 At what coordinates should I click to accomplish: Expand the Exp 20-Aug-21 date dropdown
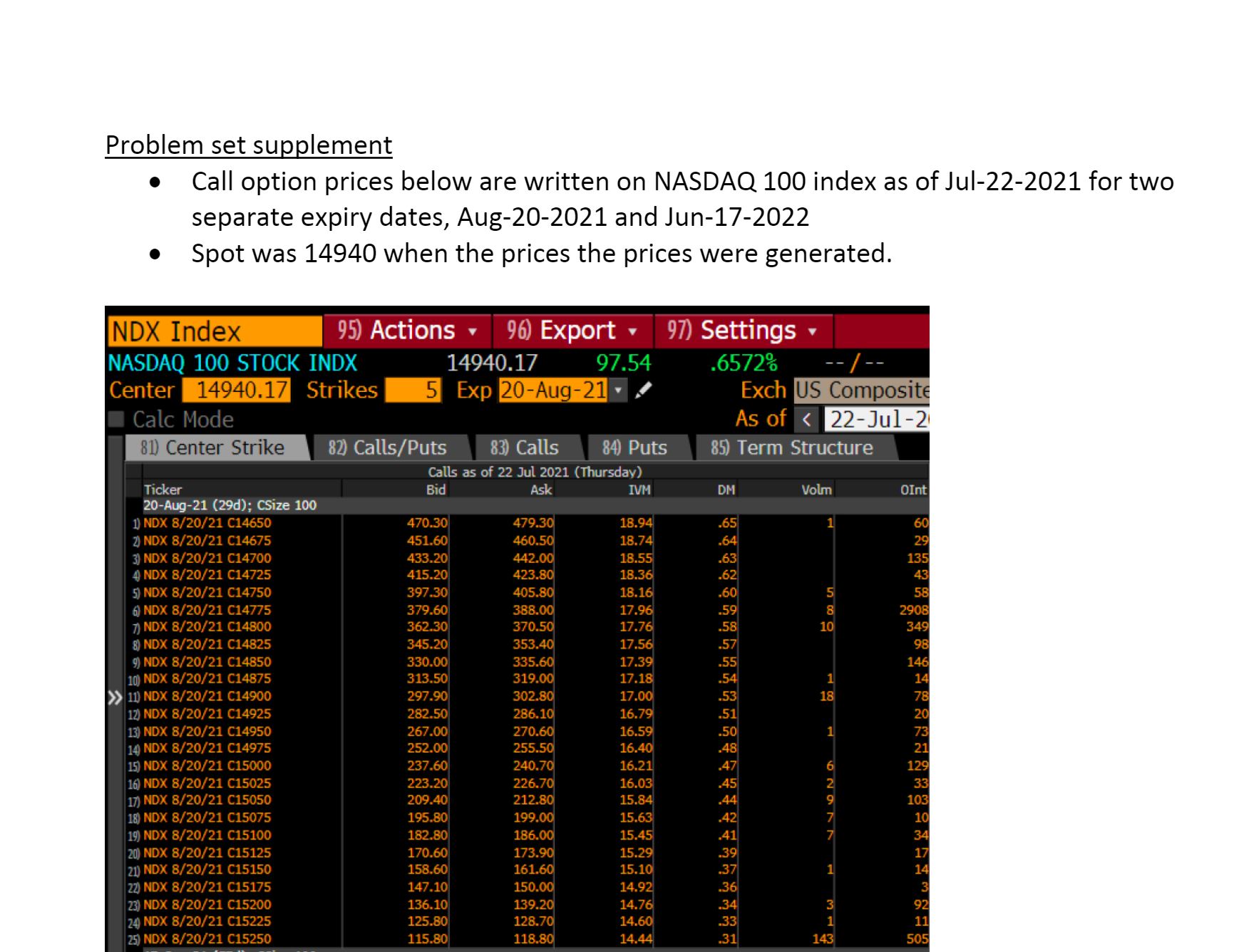point(617,390)
